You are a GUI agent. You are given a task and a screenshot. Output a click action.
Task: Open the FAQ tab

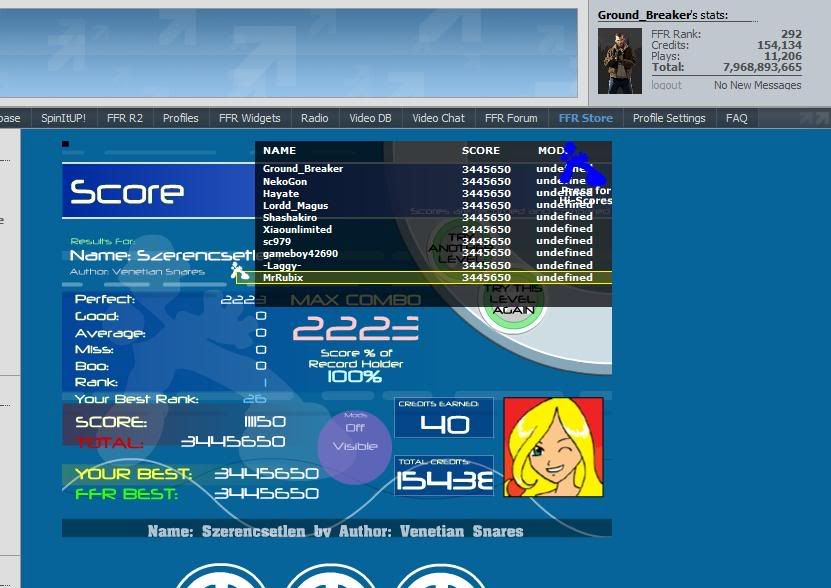736,118
